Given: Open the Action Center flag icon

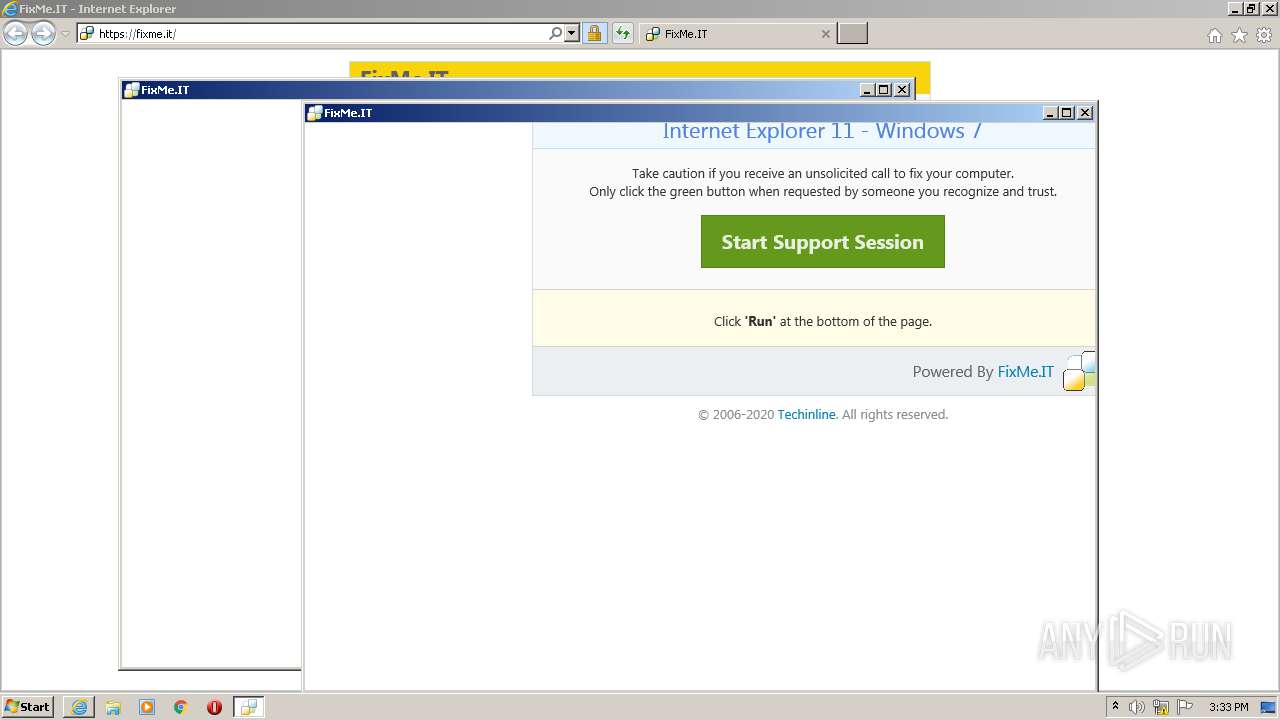Looking at the screenshot, I should [x=1185, y=707].
